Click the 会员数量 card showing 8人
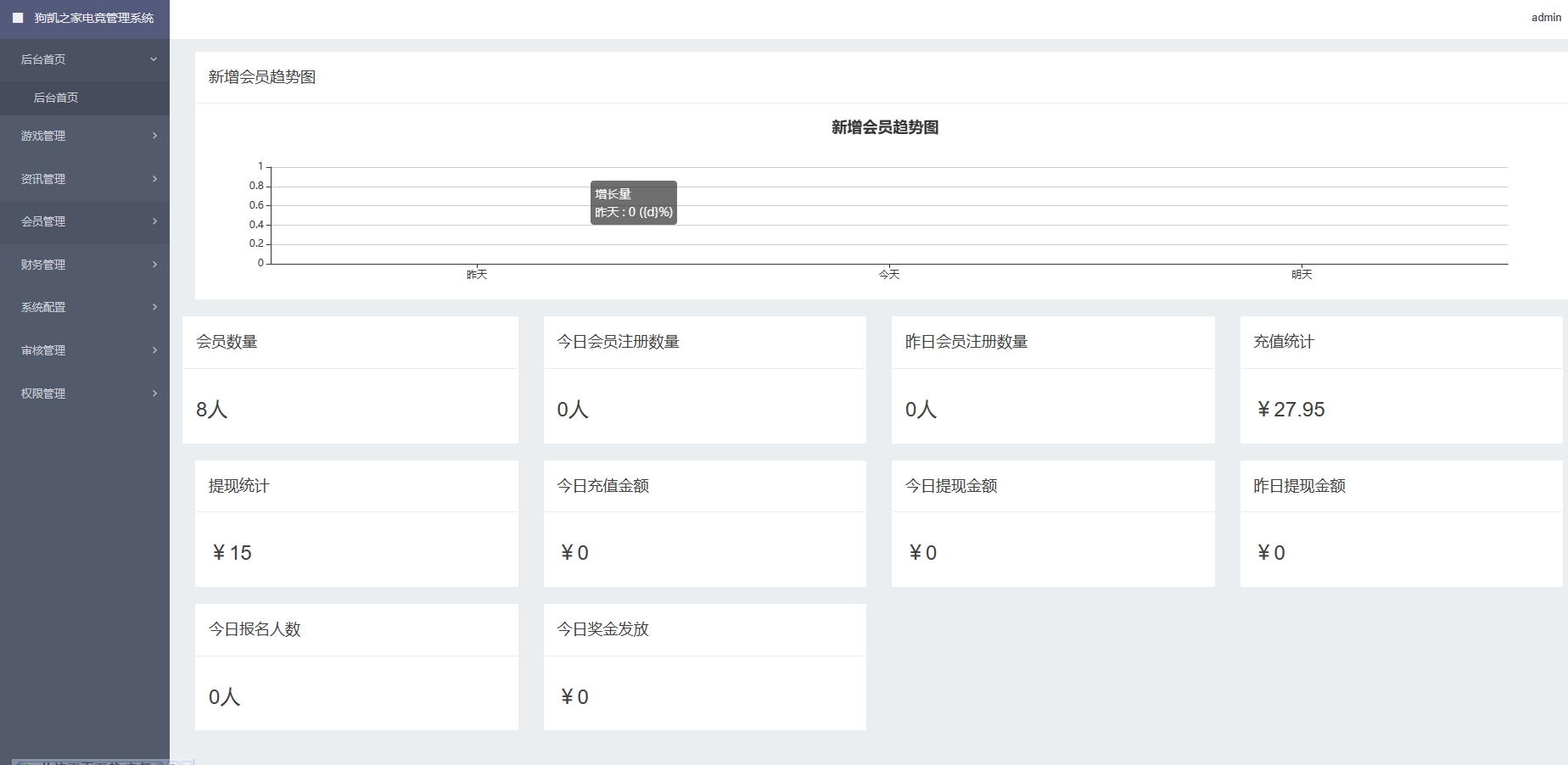Image resolution: width=1568 pixels, height=765 pixels. pyautogui.click(x=350, y=380)
